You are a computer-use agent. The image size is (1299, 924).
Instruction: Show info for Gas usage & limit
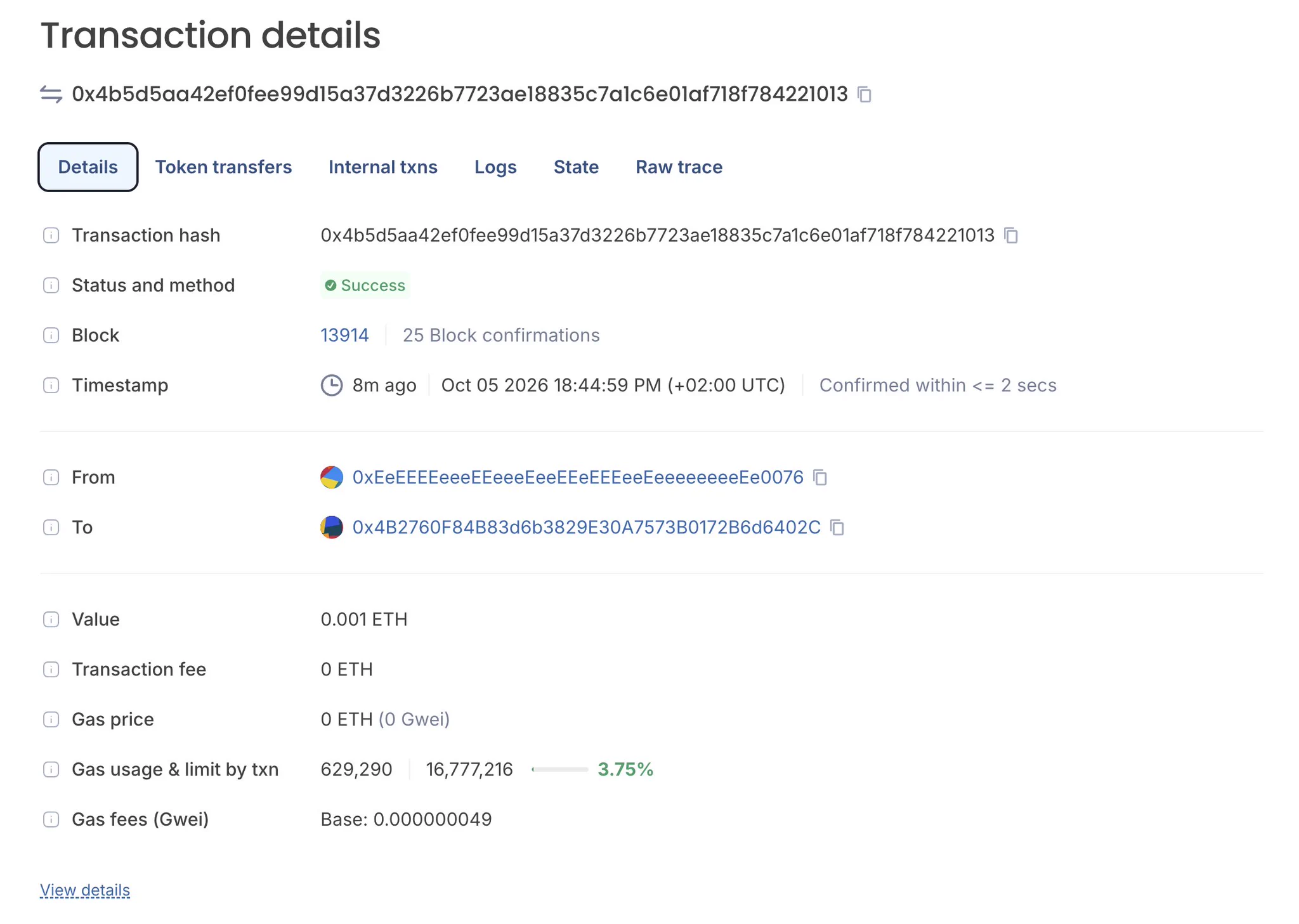tap(51, 769)
